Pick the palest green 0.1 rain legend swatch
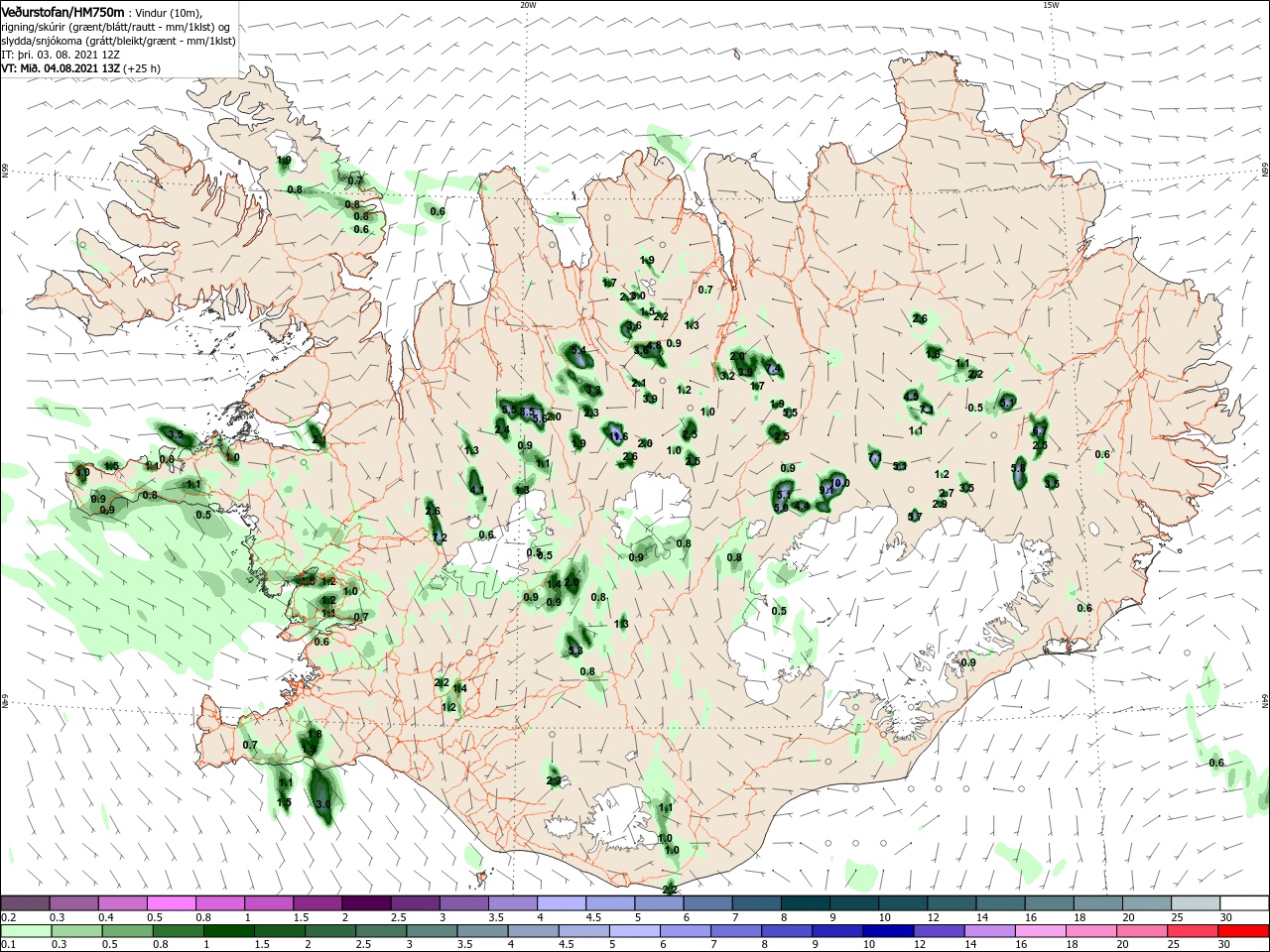 pos(25,930)
